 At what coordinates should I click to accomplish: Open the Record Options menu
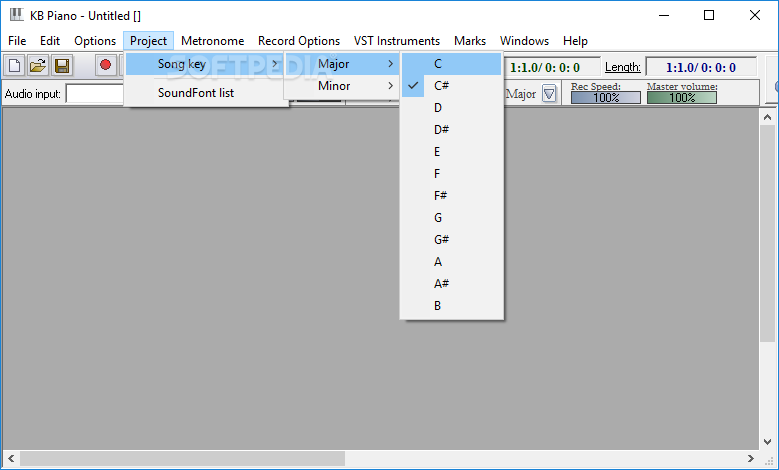point(299,41)
